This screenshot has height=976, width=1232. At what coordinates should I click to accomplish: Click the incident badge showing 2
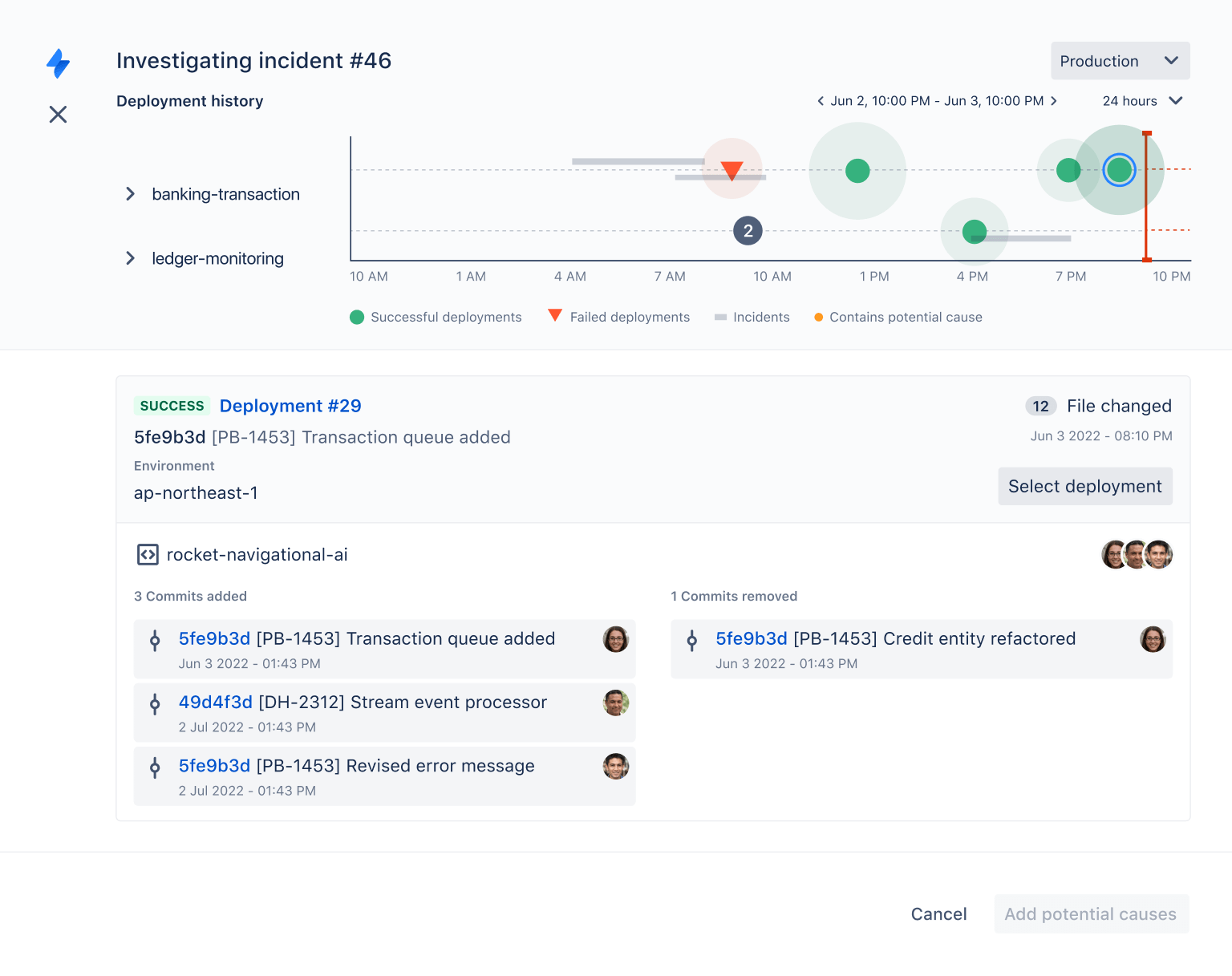tap(748, 231)
